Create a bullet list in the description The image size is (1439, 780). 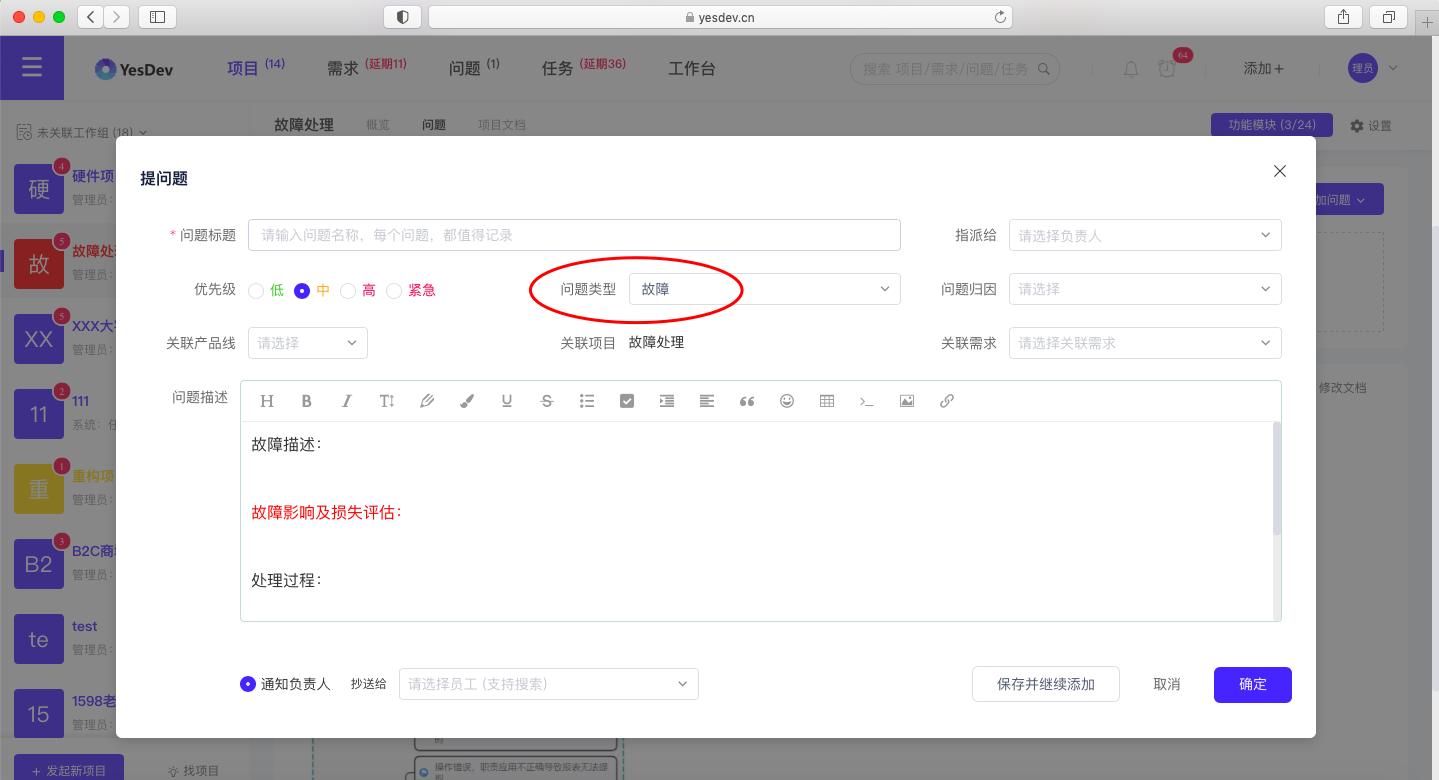coord(587,400)
